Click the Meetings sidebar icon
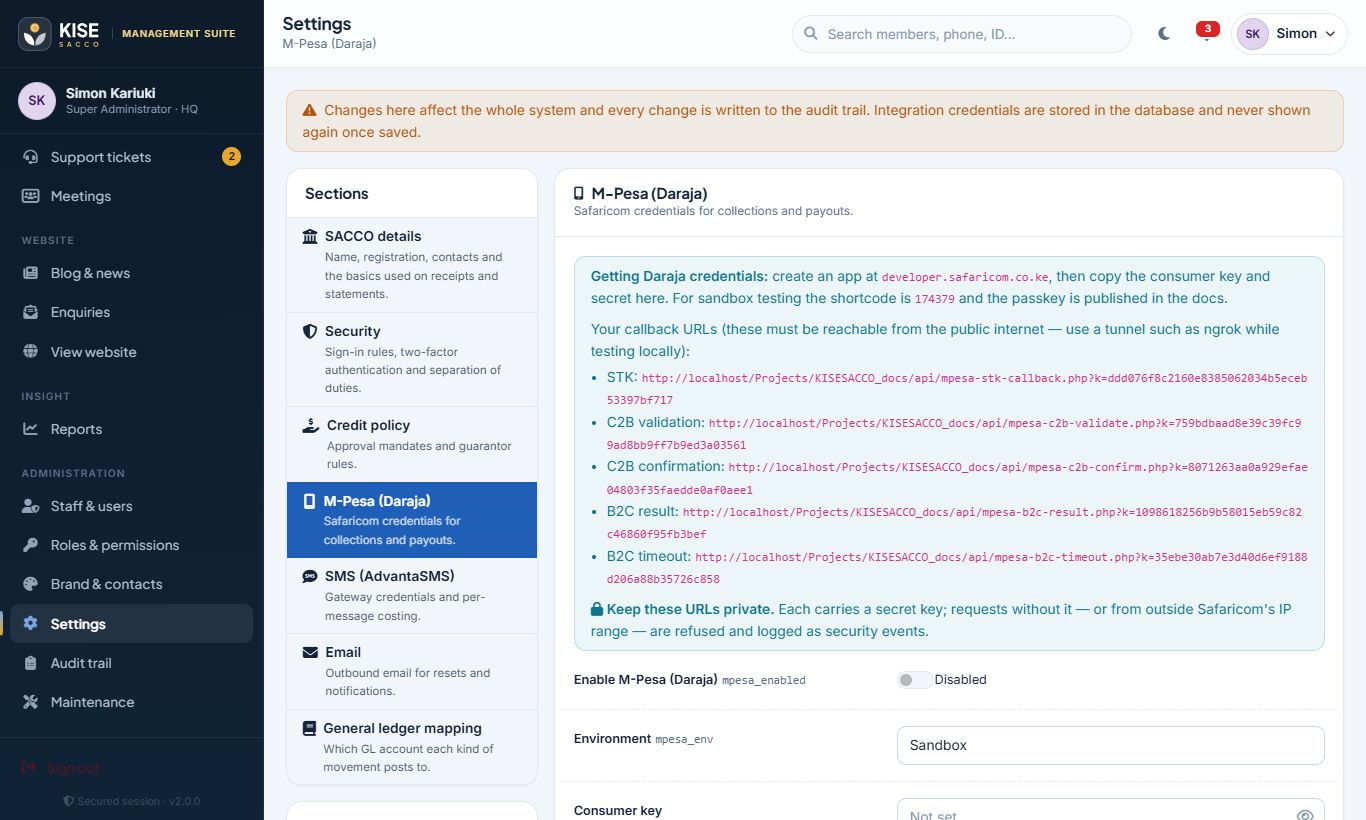Viewport: 1366px width, 820px height. tap(31, 196)
